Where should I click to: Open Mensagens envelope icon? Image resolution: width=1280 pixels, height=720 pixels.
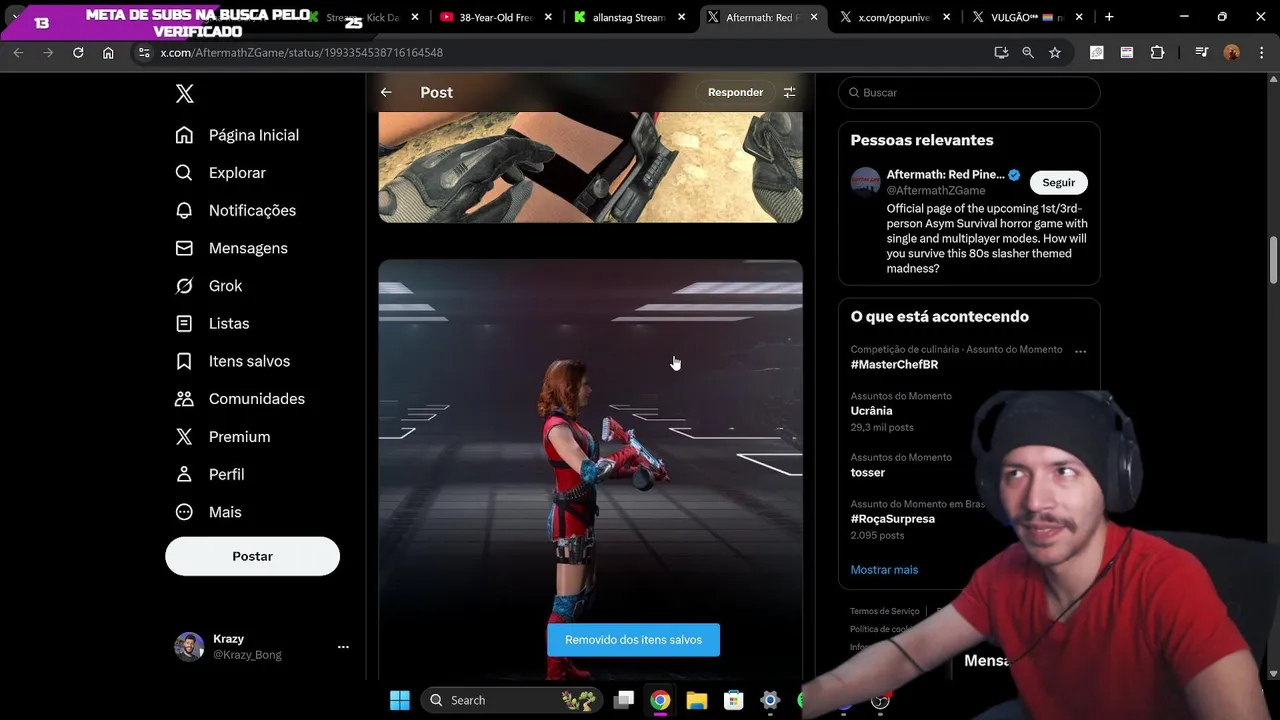(184, 248)
